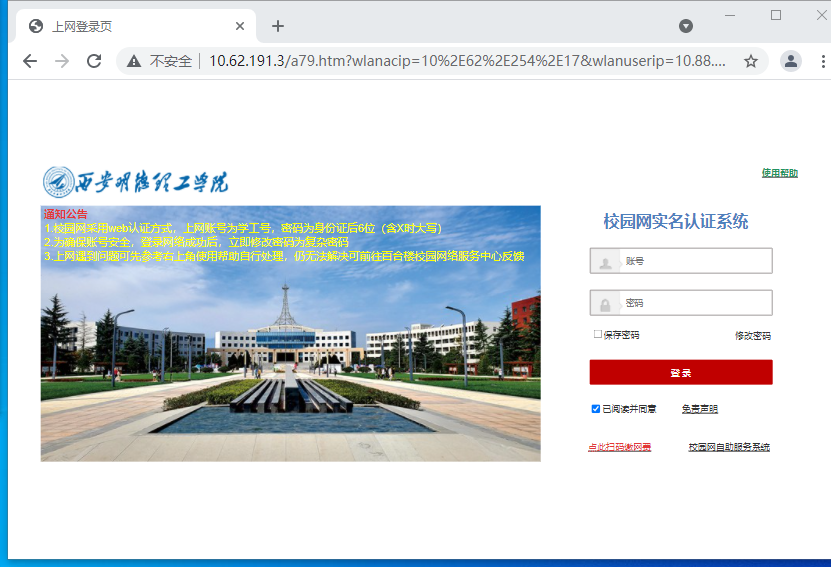Bookmark this page with star icon
Screen dimensions: 831x567
click(x=751, y=61)
